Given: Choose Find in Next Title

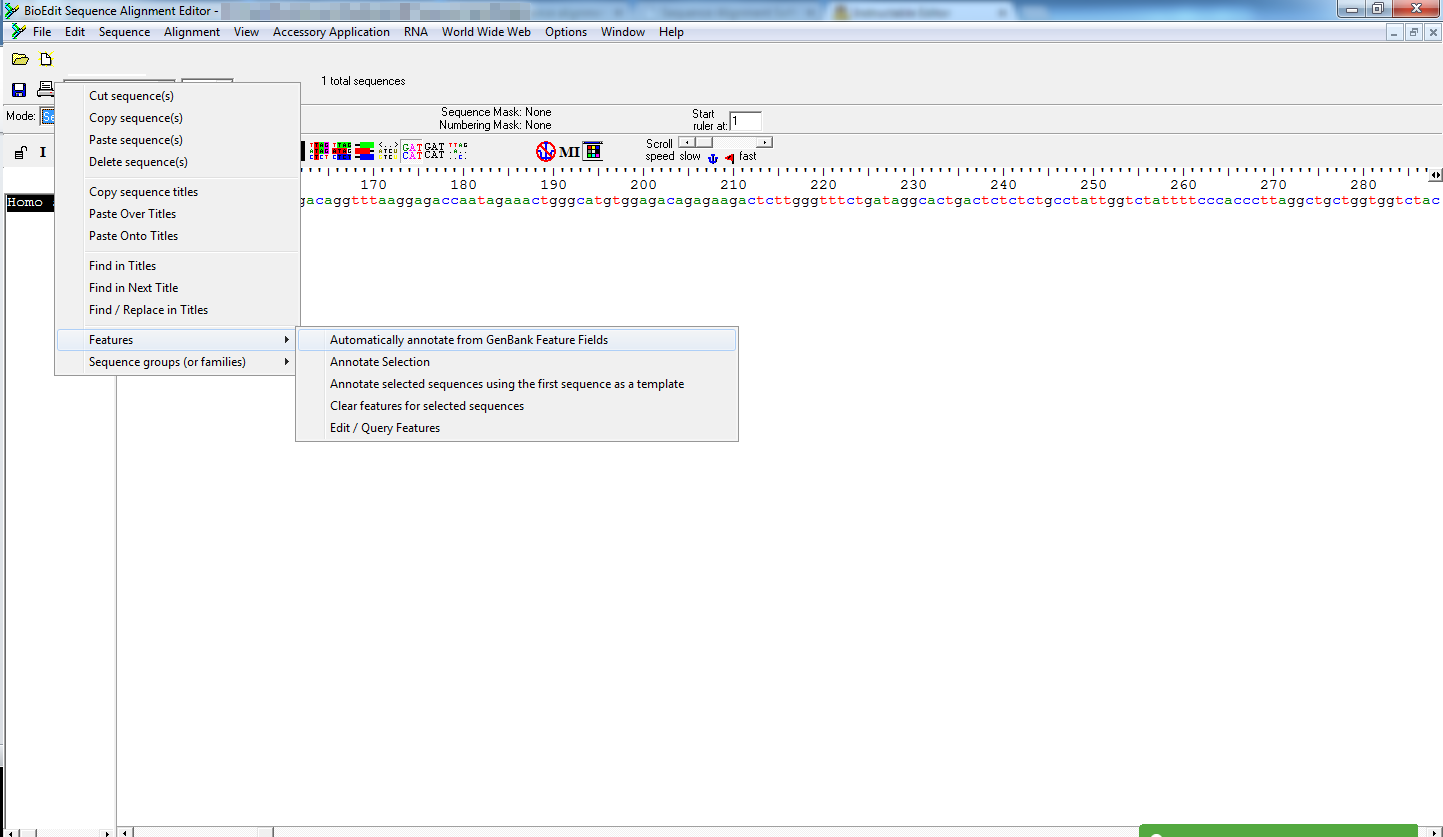Looking at the screenshot, I should [177, 288].
